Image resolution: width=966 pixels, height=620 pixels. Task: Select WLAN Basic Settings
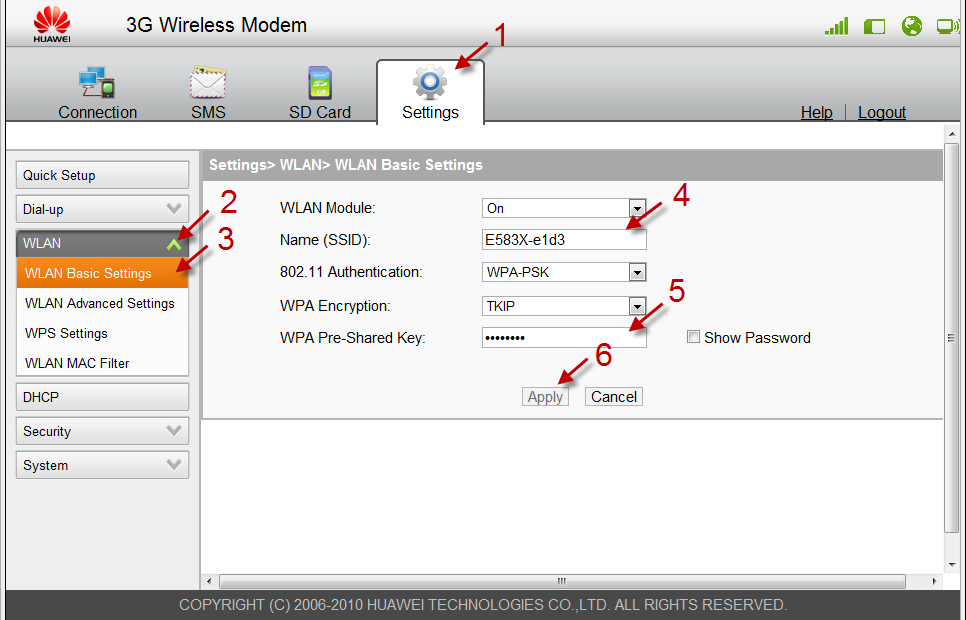click(102, 273)
